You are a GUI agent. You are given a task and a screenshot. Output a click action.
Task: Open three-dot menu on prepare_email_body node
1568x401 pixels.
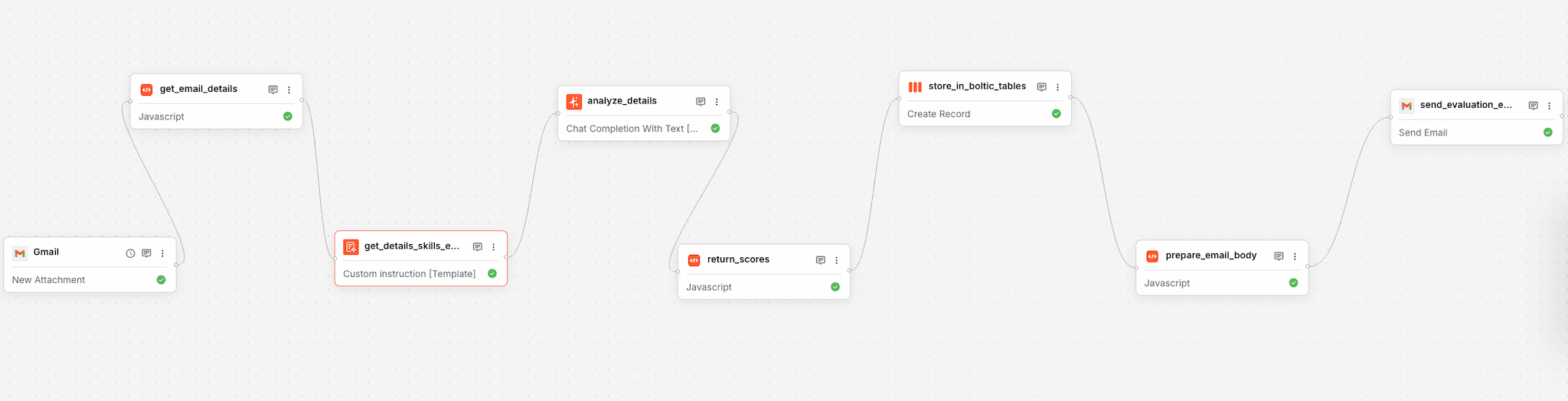(1295, 256)
